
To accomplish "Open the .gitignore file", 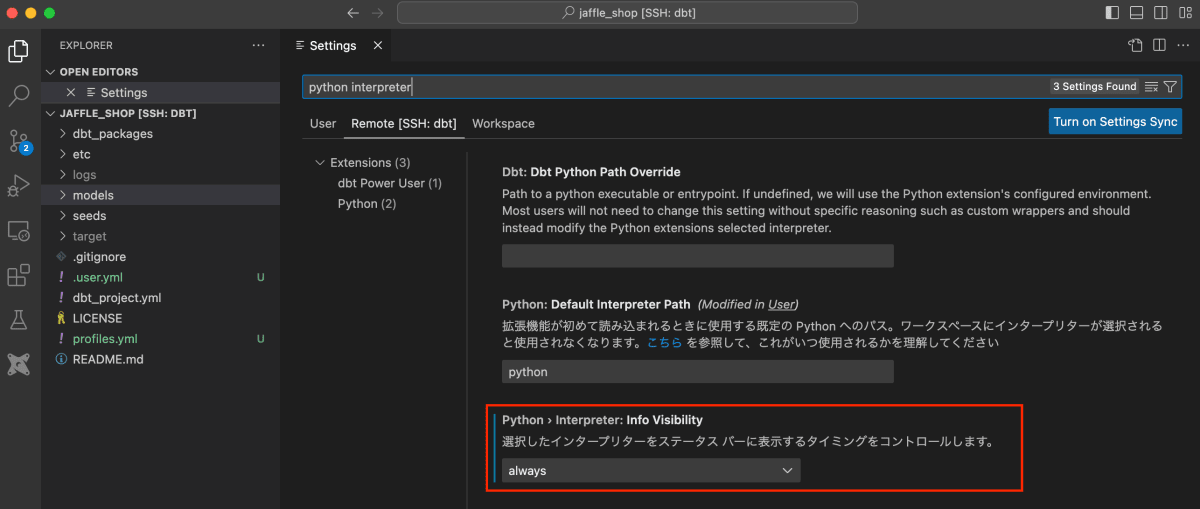I will (x=161, y=256).
